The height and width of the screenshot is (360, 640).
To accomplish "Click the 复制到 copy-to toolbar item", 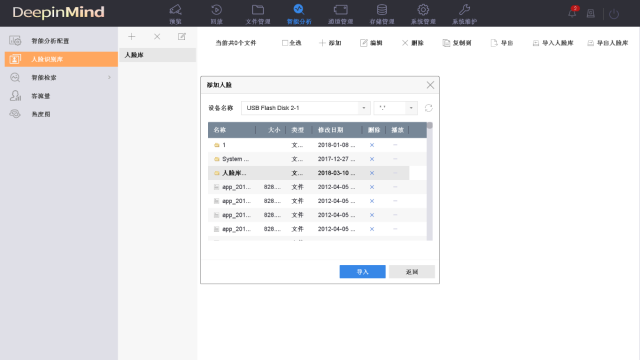I will pyautogui.click(x=457, y=43).
